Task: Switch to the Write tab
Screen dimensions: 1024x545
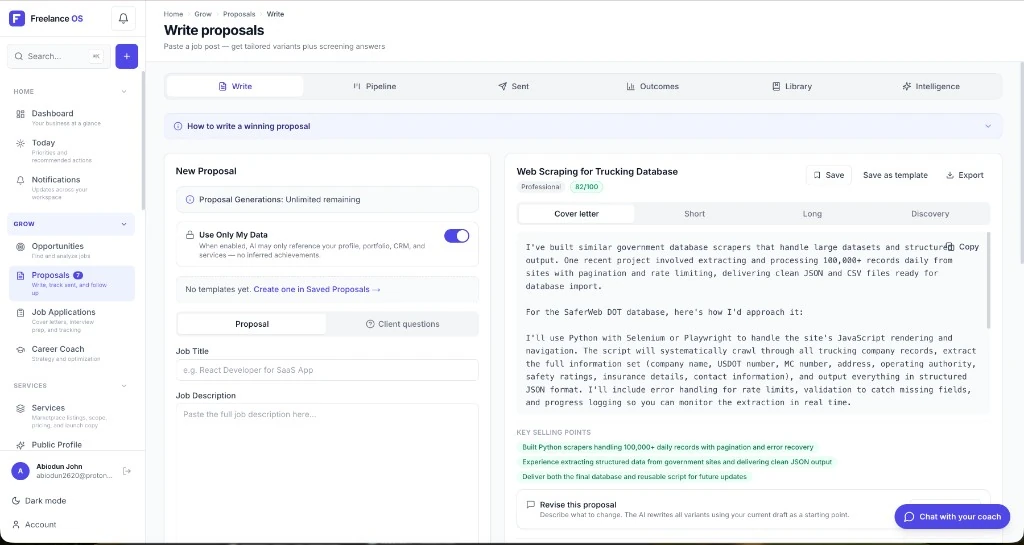Action: [235, 86]
